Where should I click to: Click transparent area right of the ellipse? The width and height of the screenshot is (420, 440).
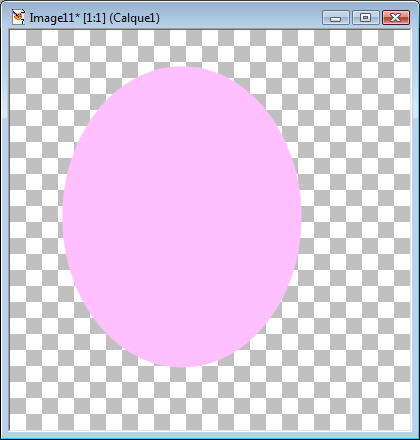[x=356, y=217]
